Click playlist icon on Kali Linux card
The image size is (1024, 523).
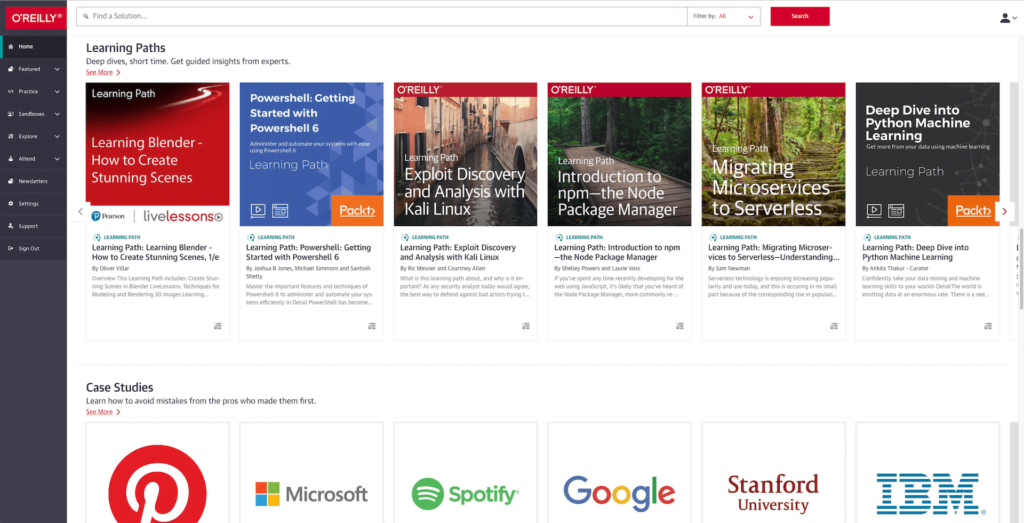(525, 326)
